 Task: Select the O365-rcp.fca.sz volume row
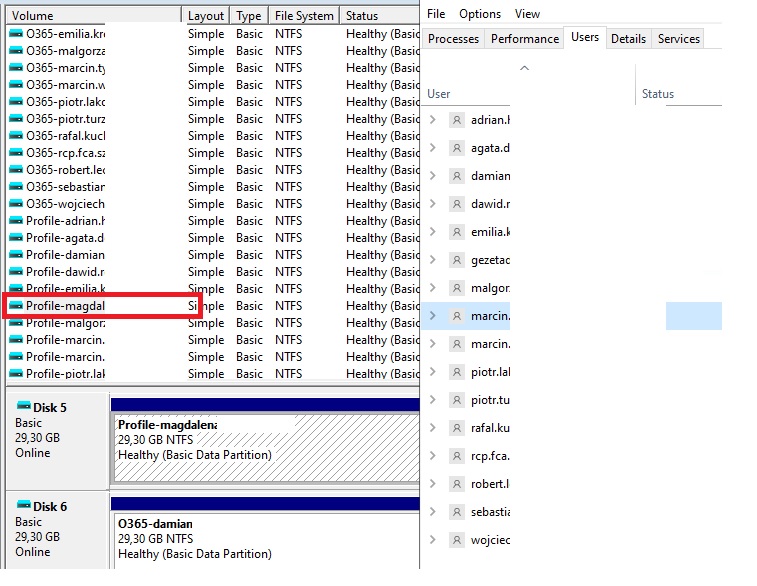(x=213, y=153)
